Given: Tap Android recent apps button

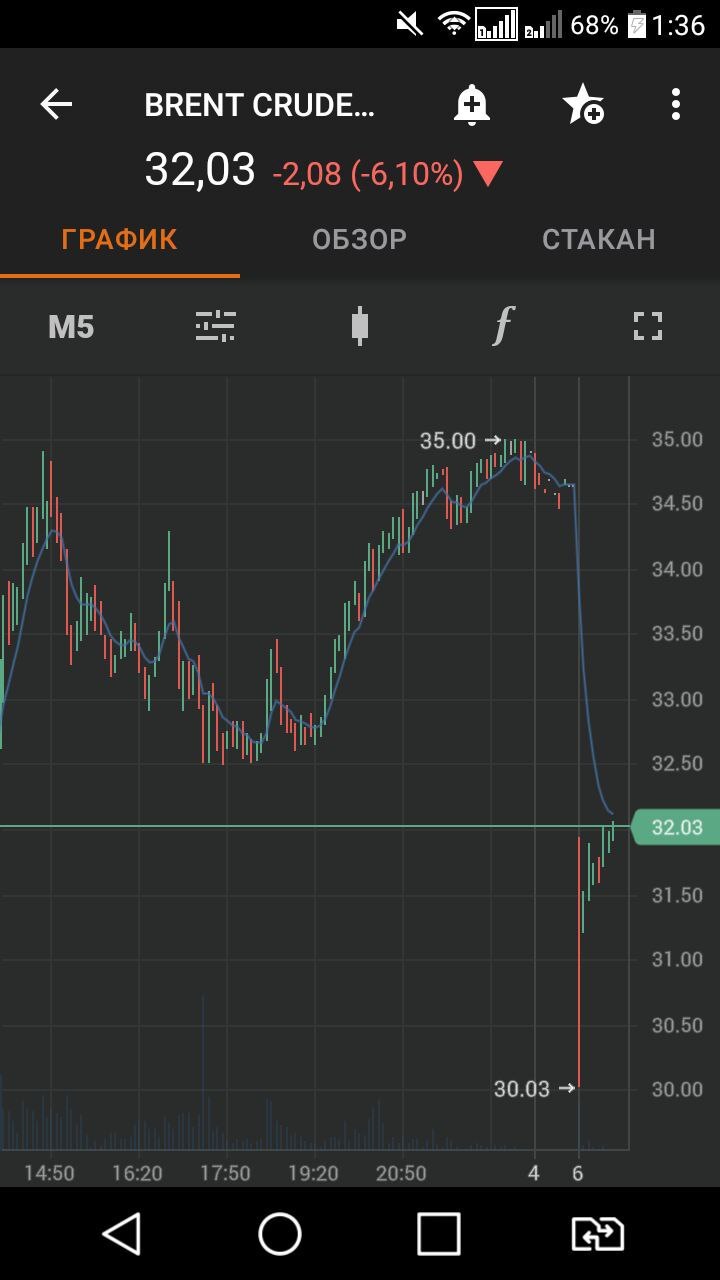Looking at the screenshot, I should point(438,1234).
